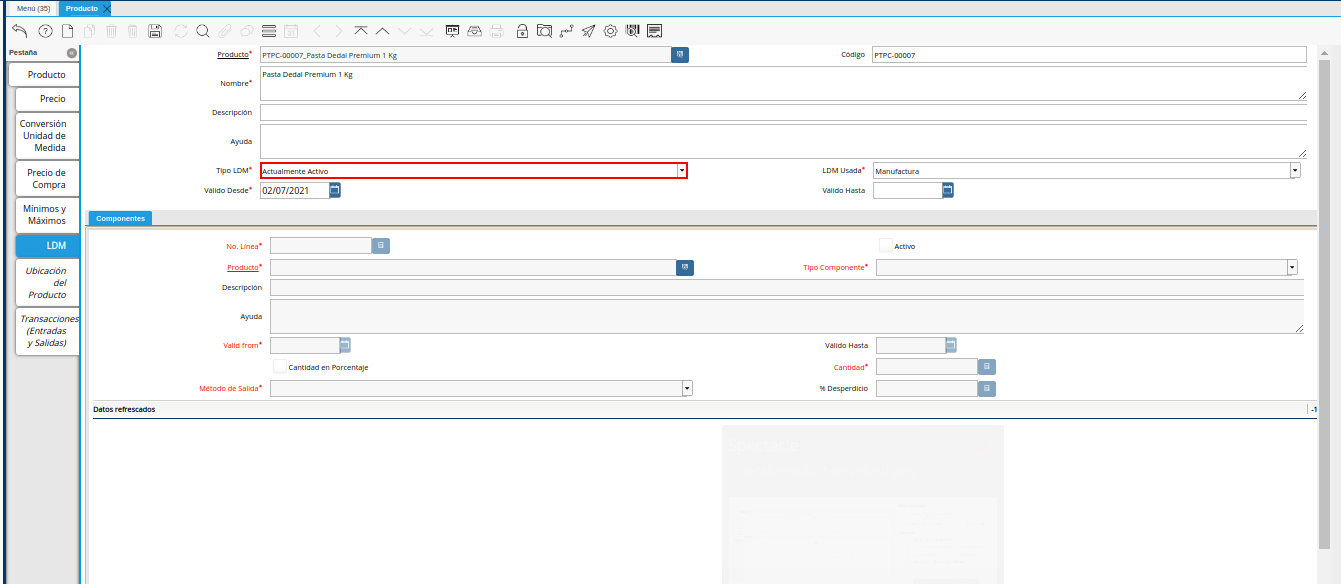
Task: Toggle grid view with stacked-lines icon
Action: pyautogui.click(x=268, y=31)
